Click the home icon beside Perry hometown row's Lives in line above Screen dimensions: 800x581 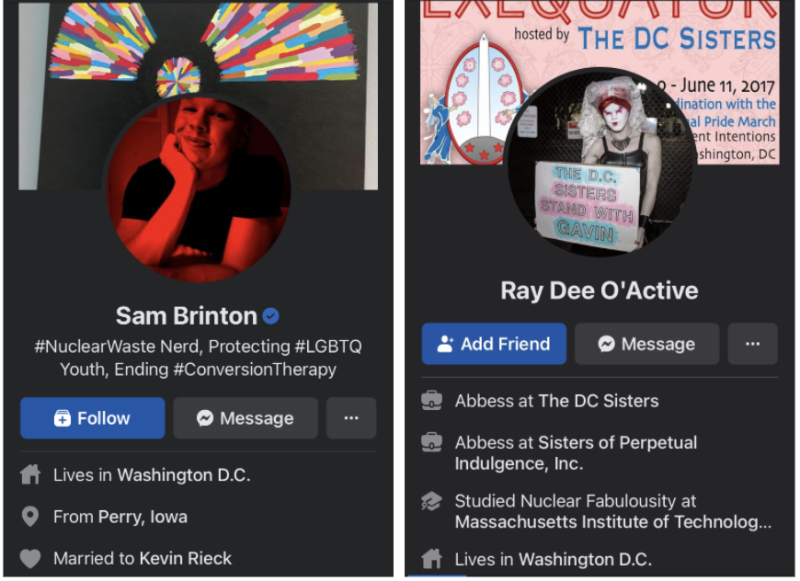[31, 475]
